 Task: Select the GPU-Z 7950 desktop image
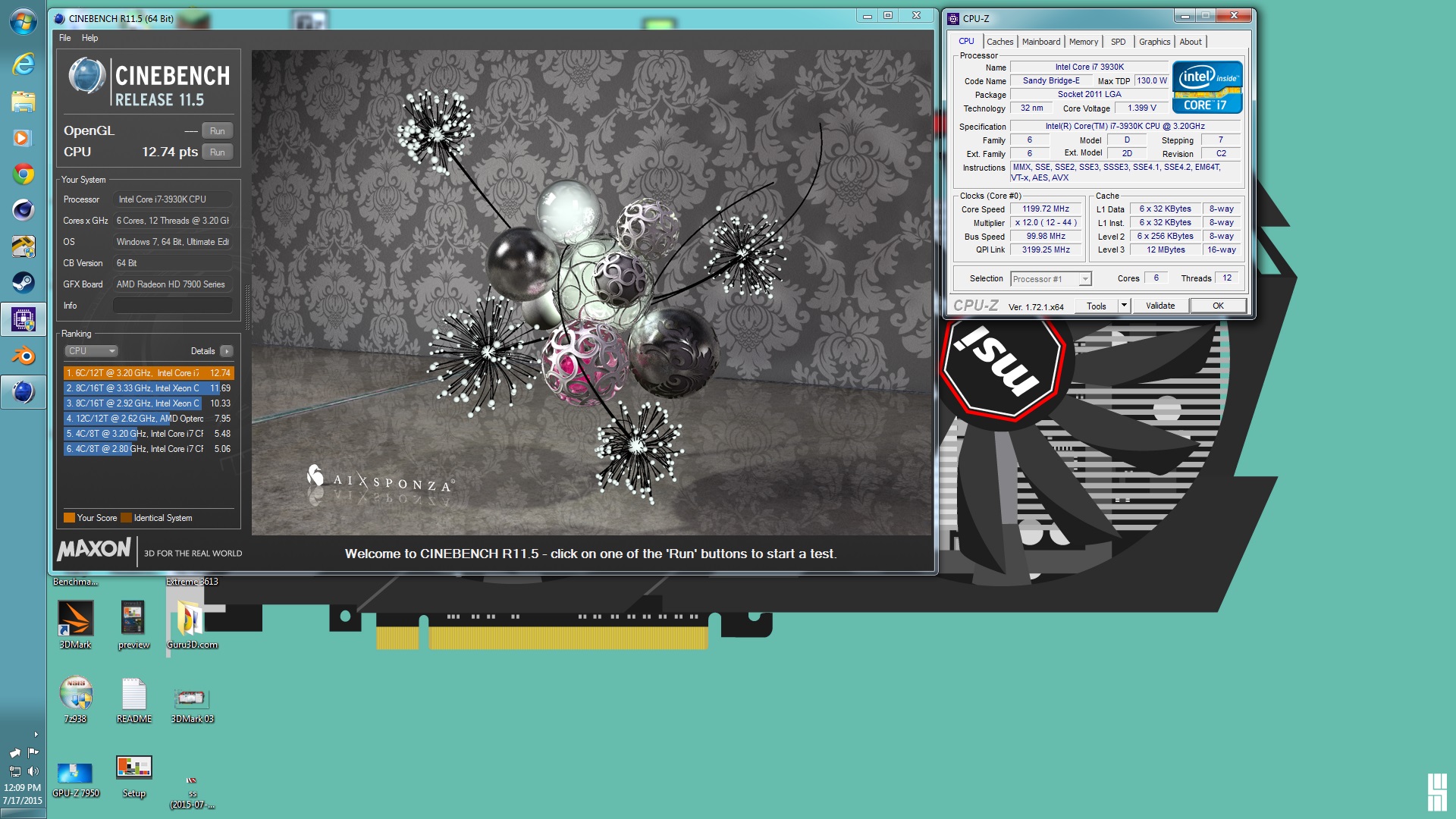(75, 780)
